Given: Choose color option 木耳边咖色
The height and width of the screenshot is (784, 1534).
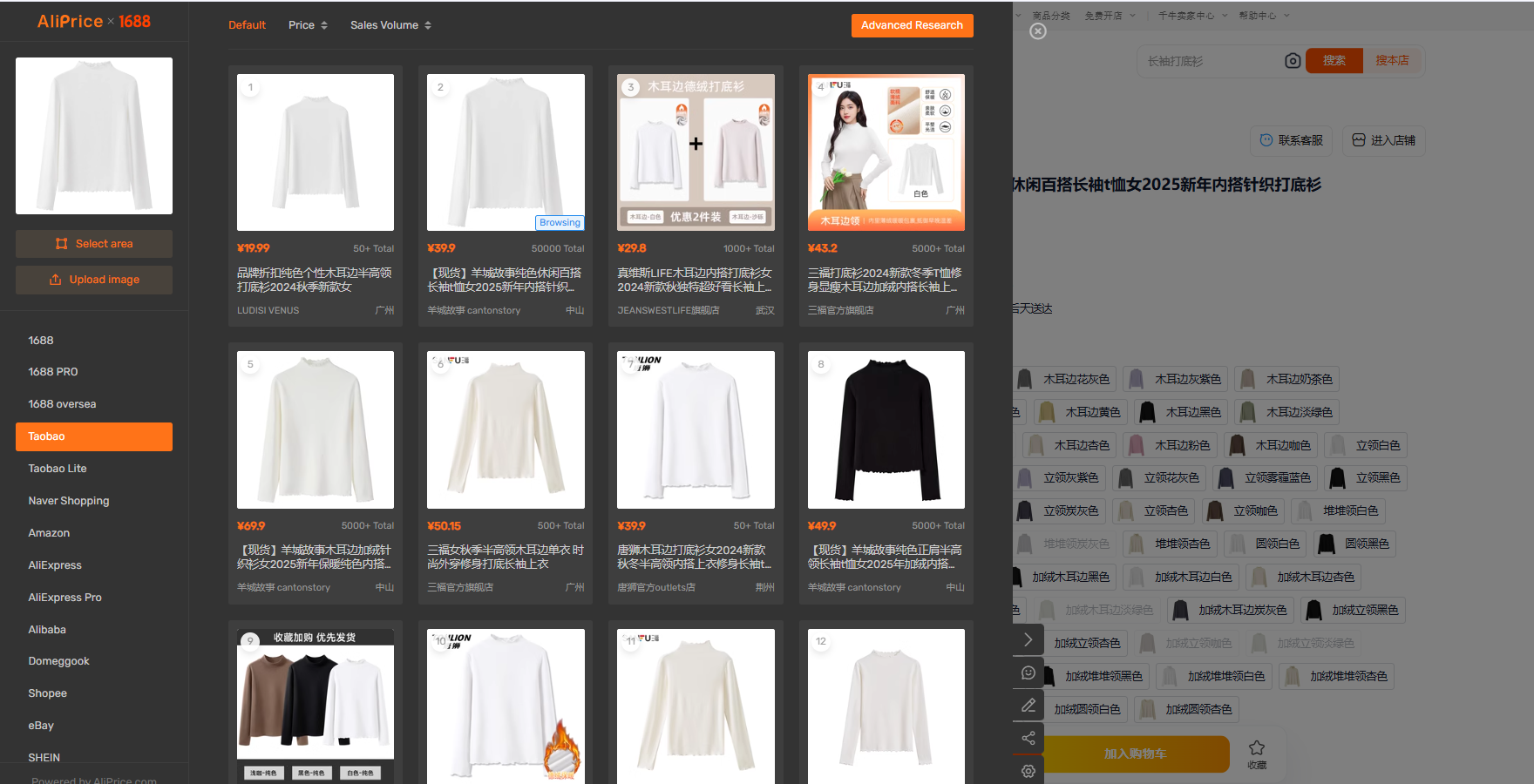Looking at the screenshot, I should click(x=1271, y=445).
